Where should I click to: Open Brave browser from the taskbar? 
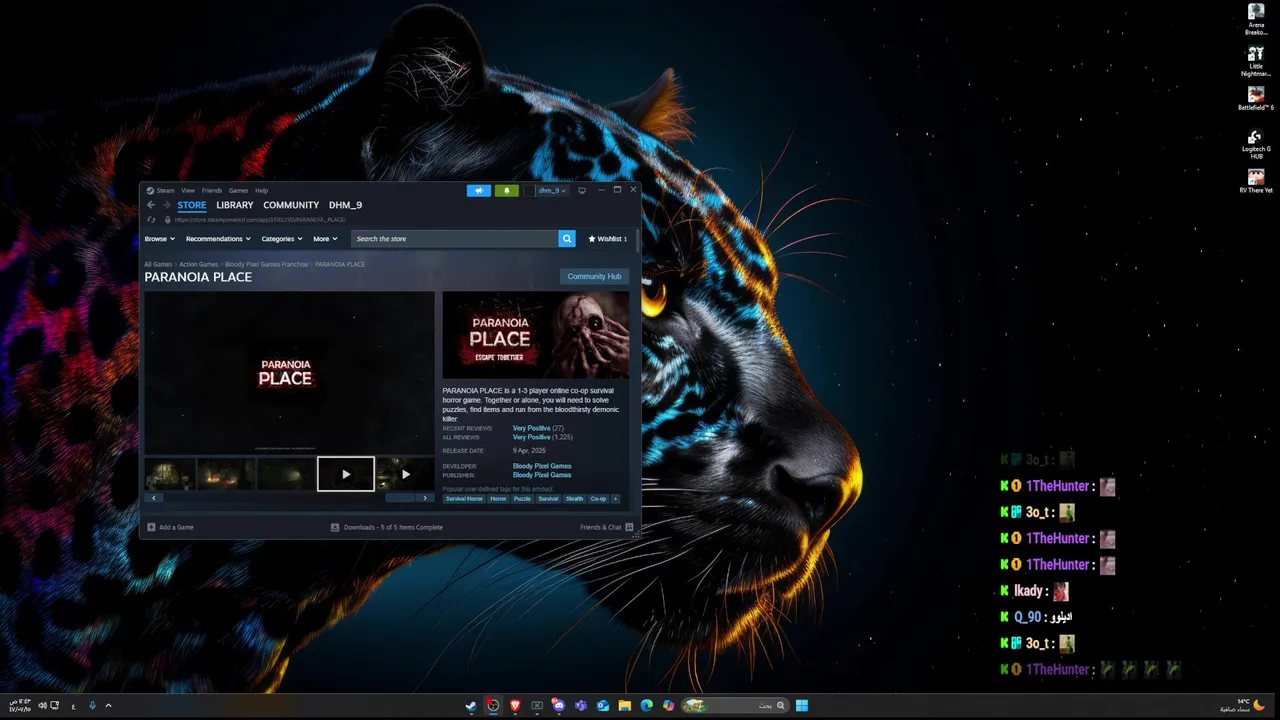point(515,705)
